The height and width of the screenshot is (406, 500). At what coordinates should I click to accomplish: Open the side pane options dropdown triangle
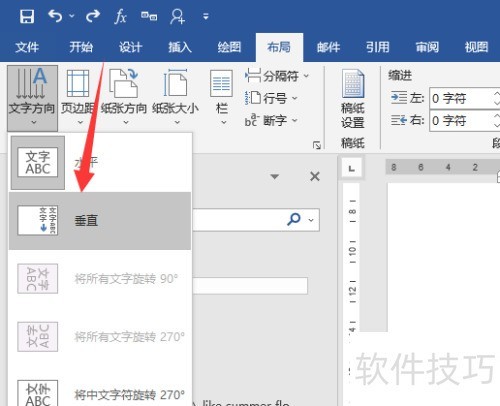click(274, 176)
